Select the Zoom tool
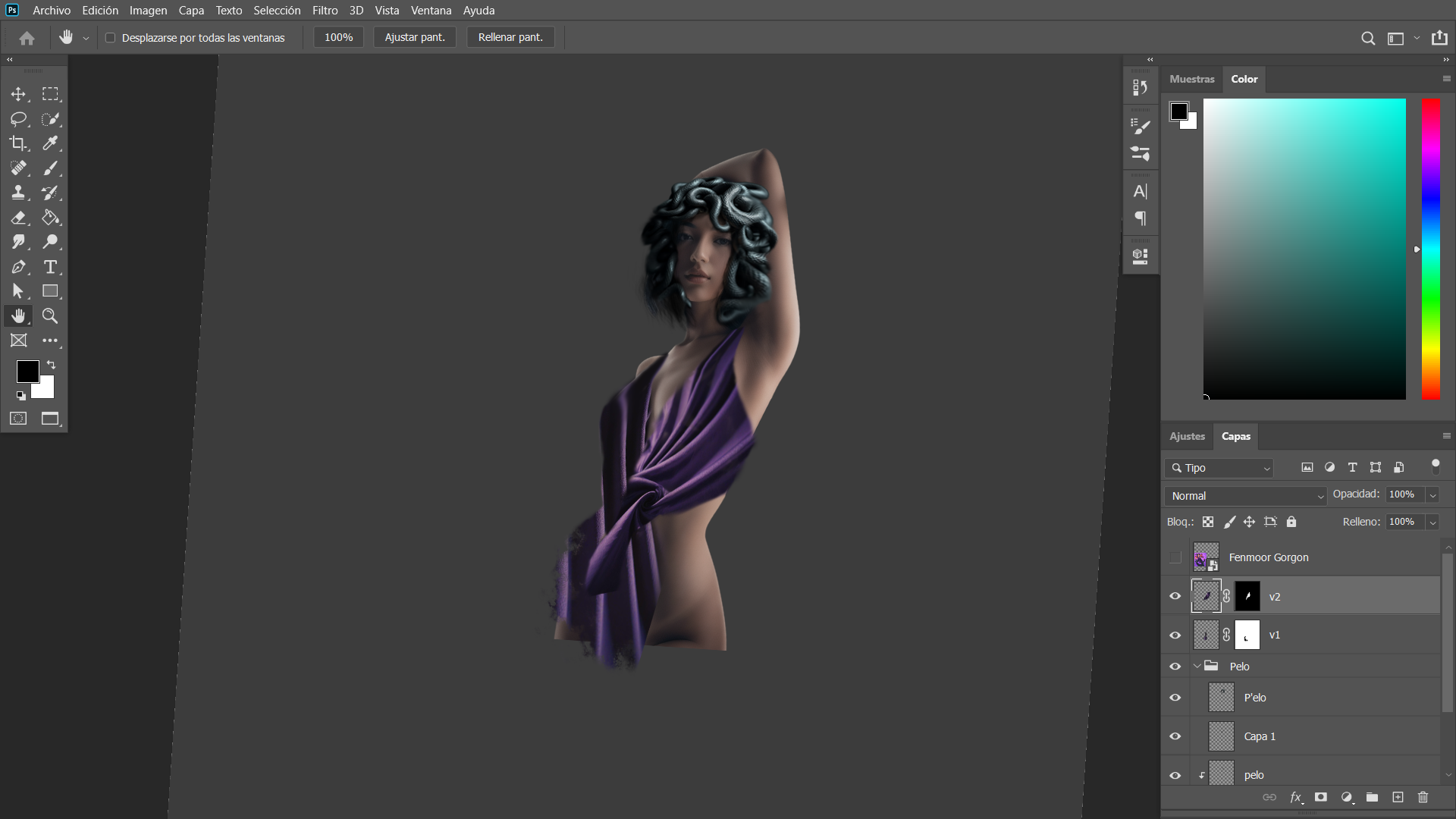The height and width of the screenshot is (819, 1456). [x=50, y=316]
